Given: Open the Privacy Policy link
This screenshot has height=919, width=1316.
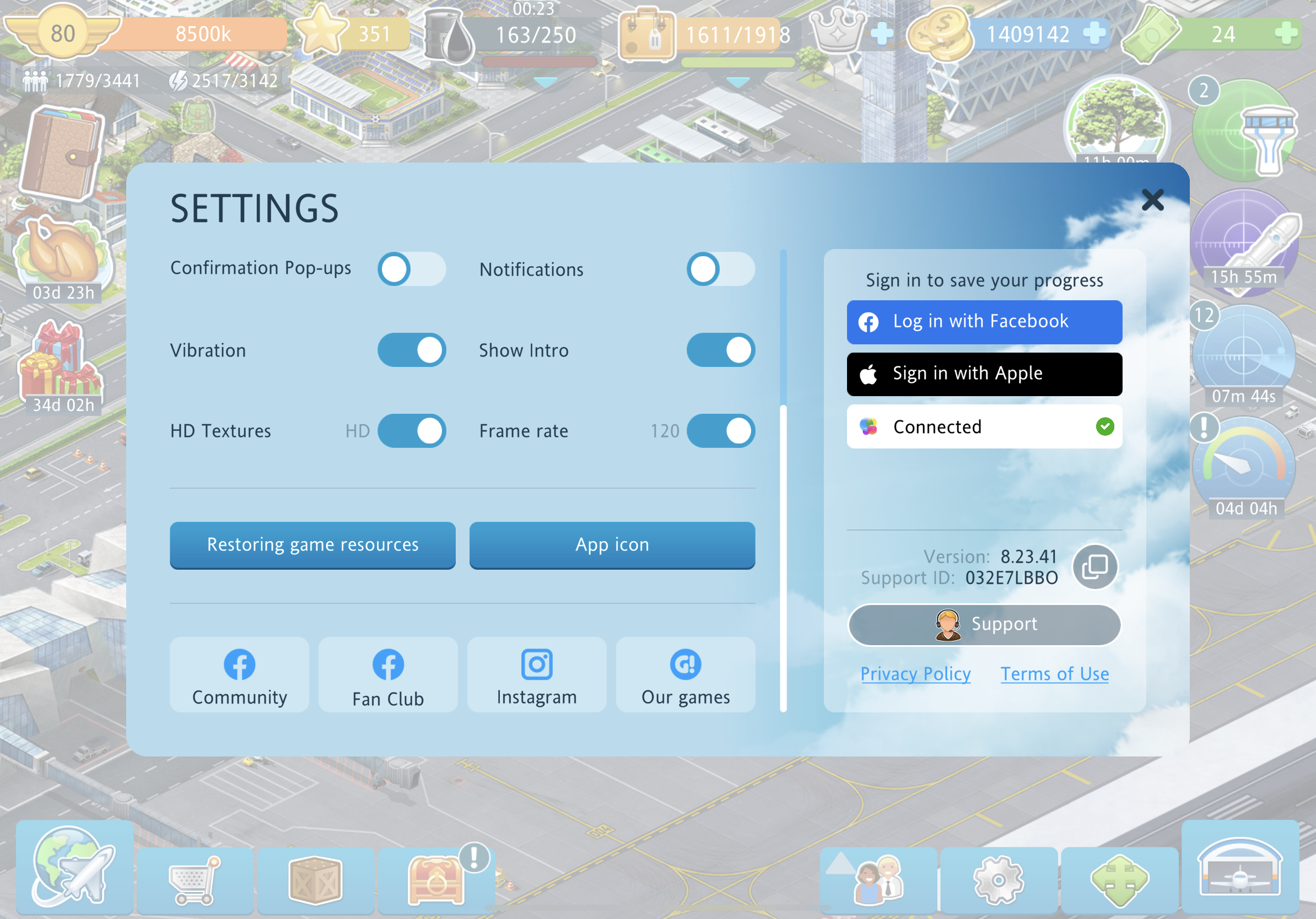Looking at the screenshot, I should coord(915,674).
